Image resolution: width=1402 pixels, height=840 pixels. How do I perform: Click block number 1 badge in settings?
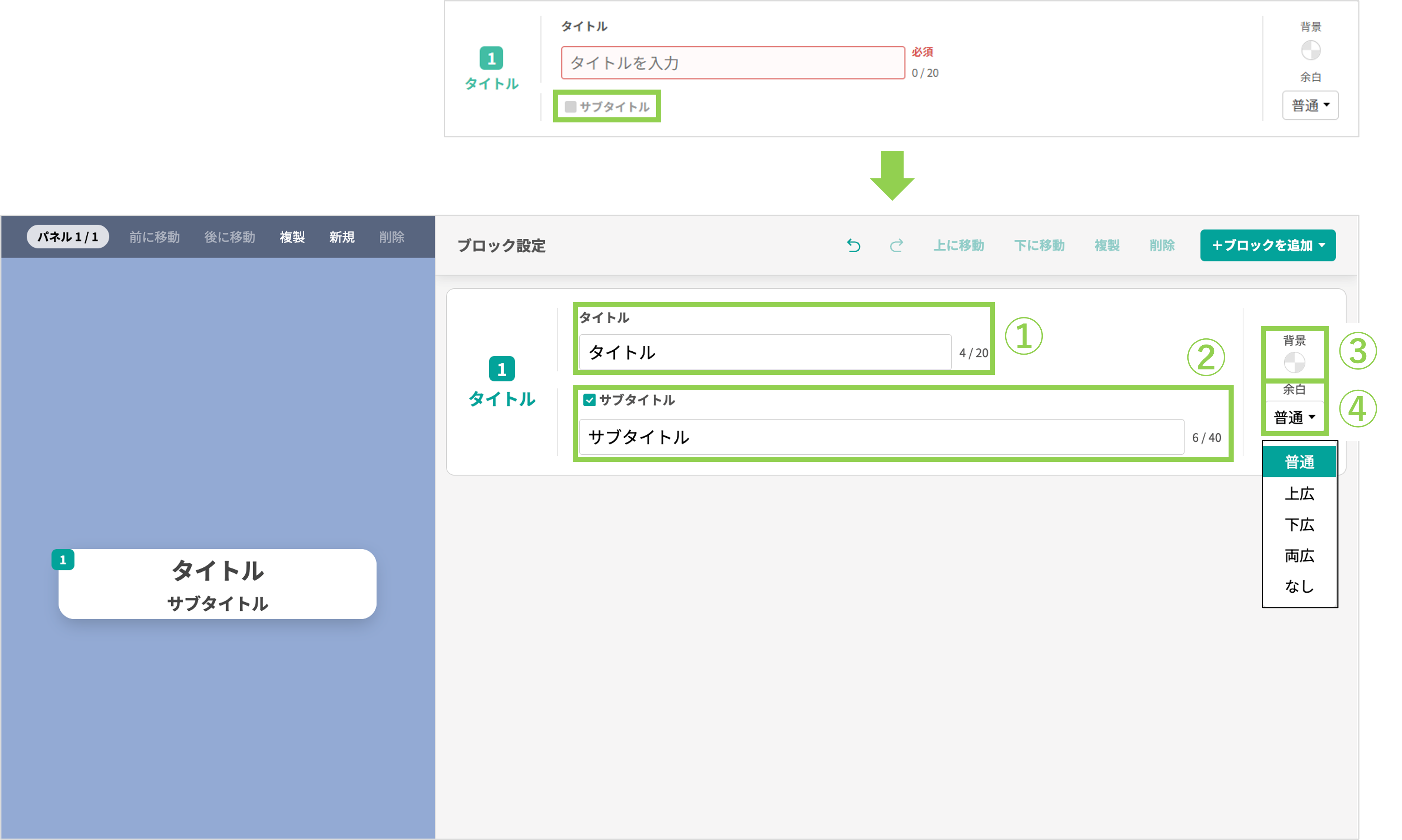pos(502,369)
